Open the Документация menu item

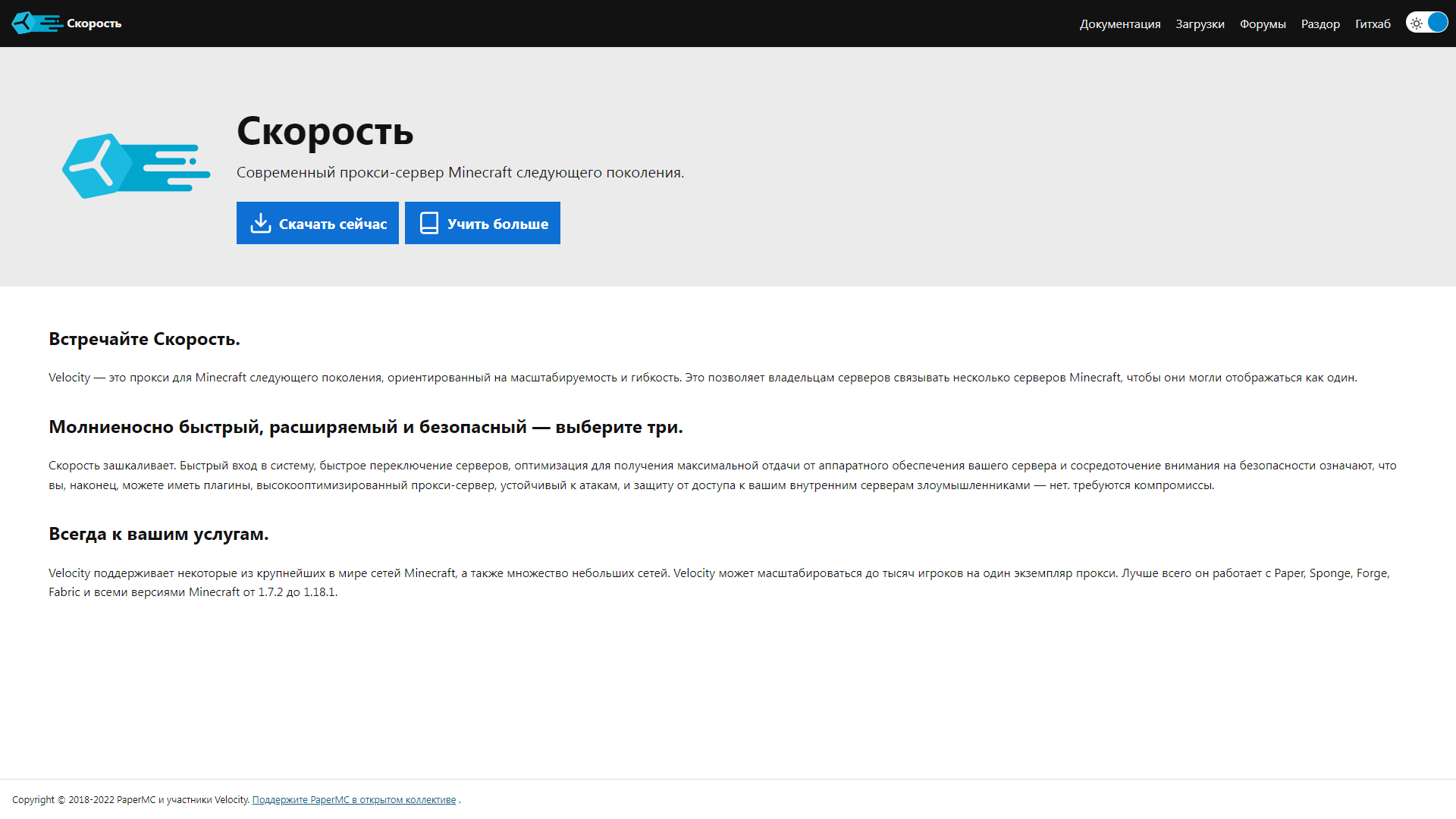(1119, 24)
